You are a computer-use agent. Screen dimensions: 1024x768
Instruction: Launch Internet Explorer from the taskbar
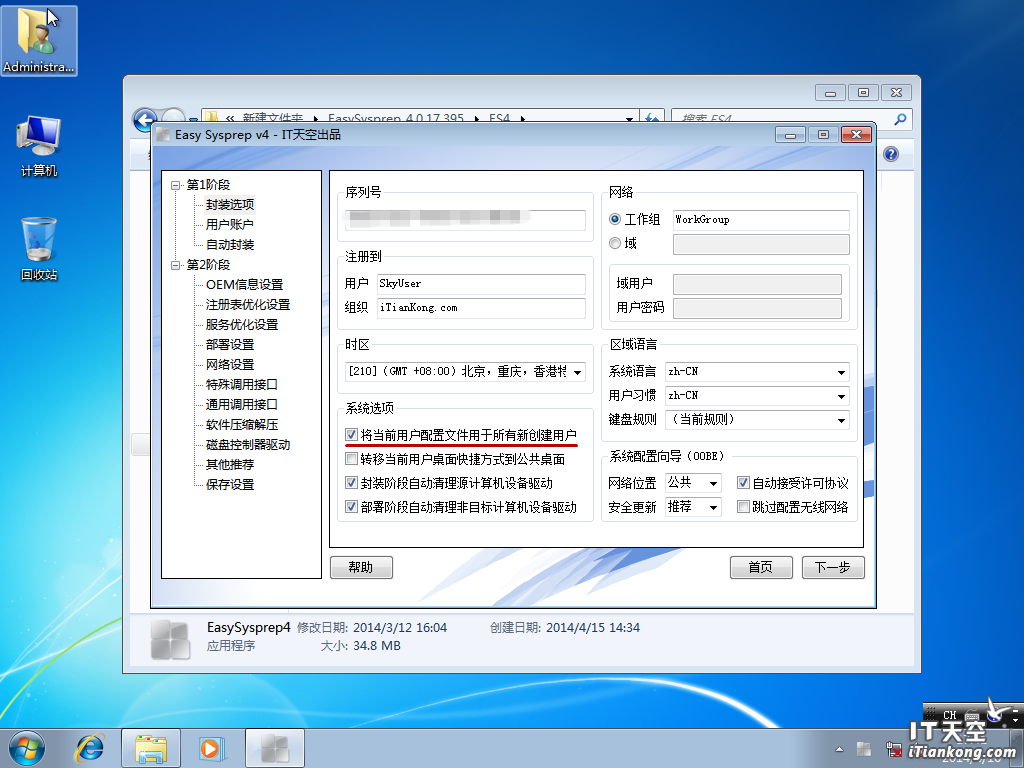point(90,748)
